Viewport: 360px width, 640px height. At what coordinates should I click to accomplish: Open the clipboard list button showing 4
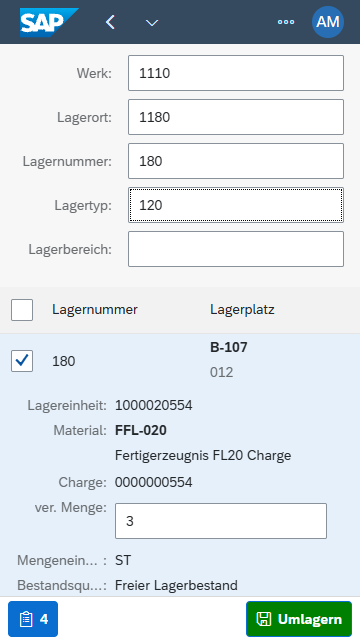point(33,619)
